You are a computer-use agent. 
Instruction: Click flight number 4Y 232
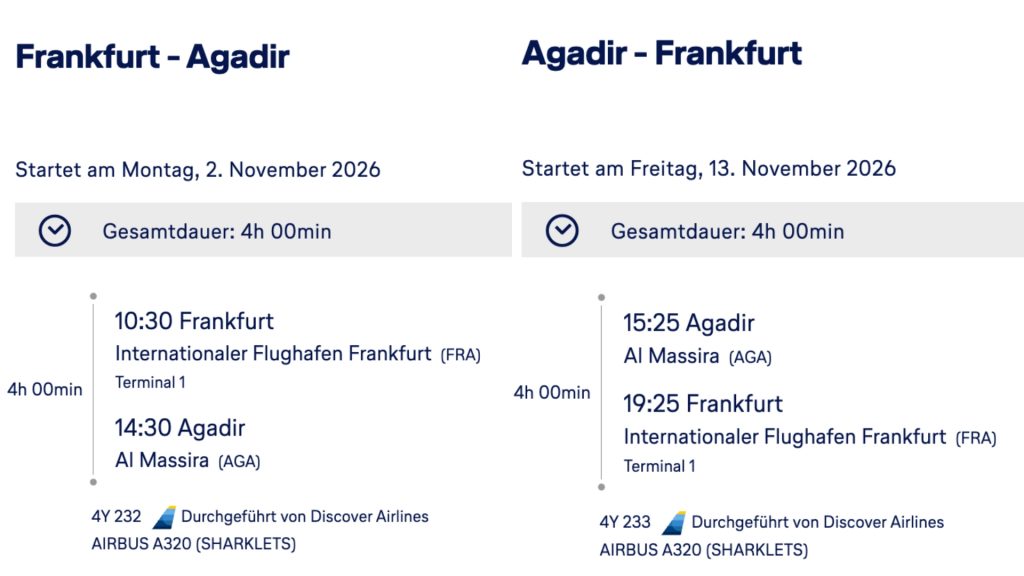116,517
